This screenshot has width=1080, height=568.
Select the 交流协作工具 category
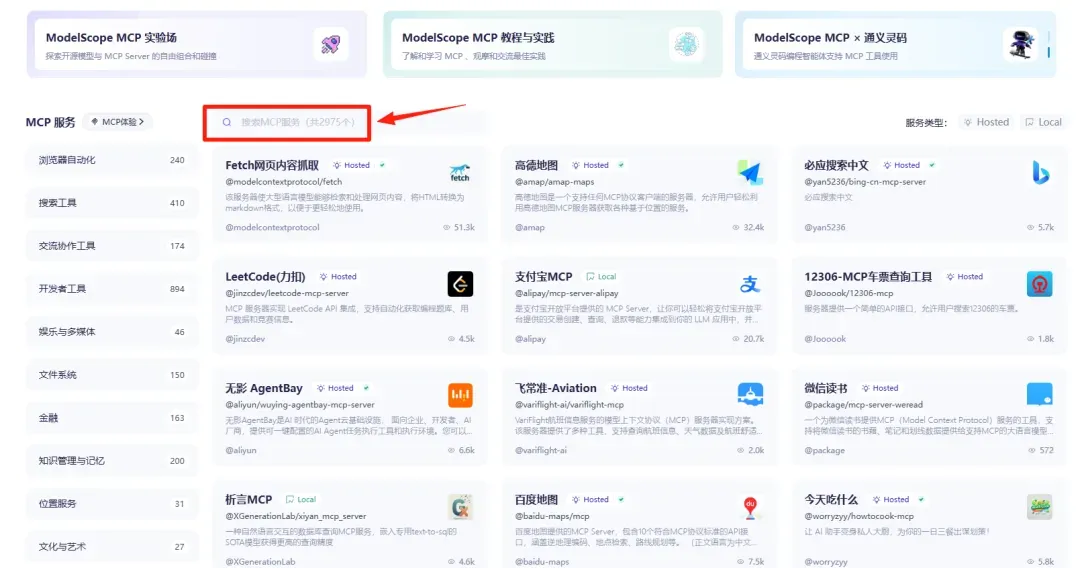(x=112, y=246)
